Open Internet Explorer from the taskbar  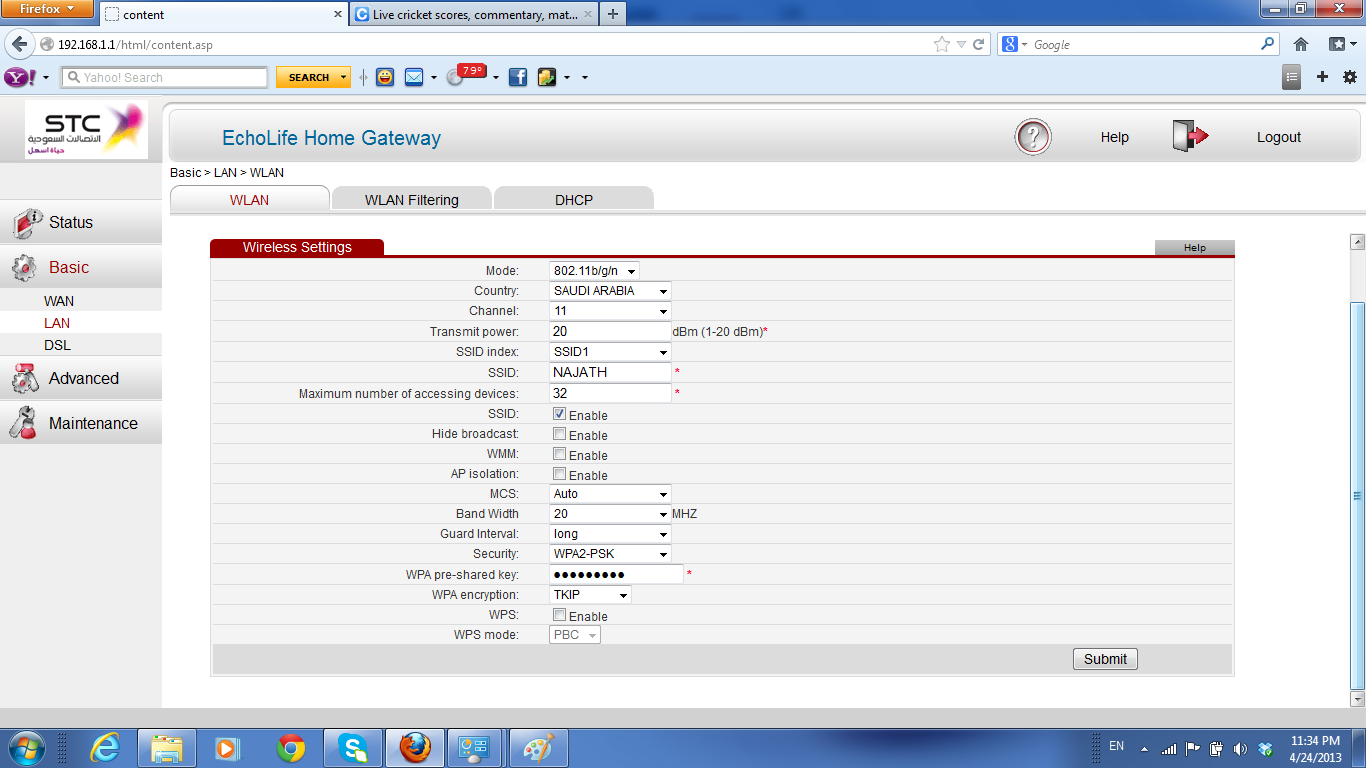click(105, 747)
